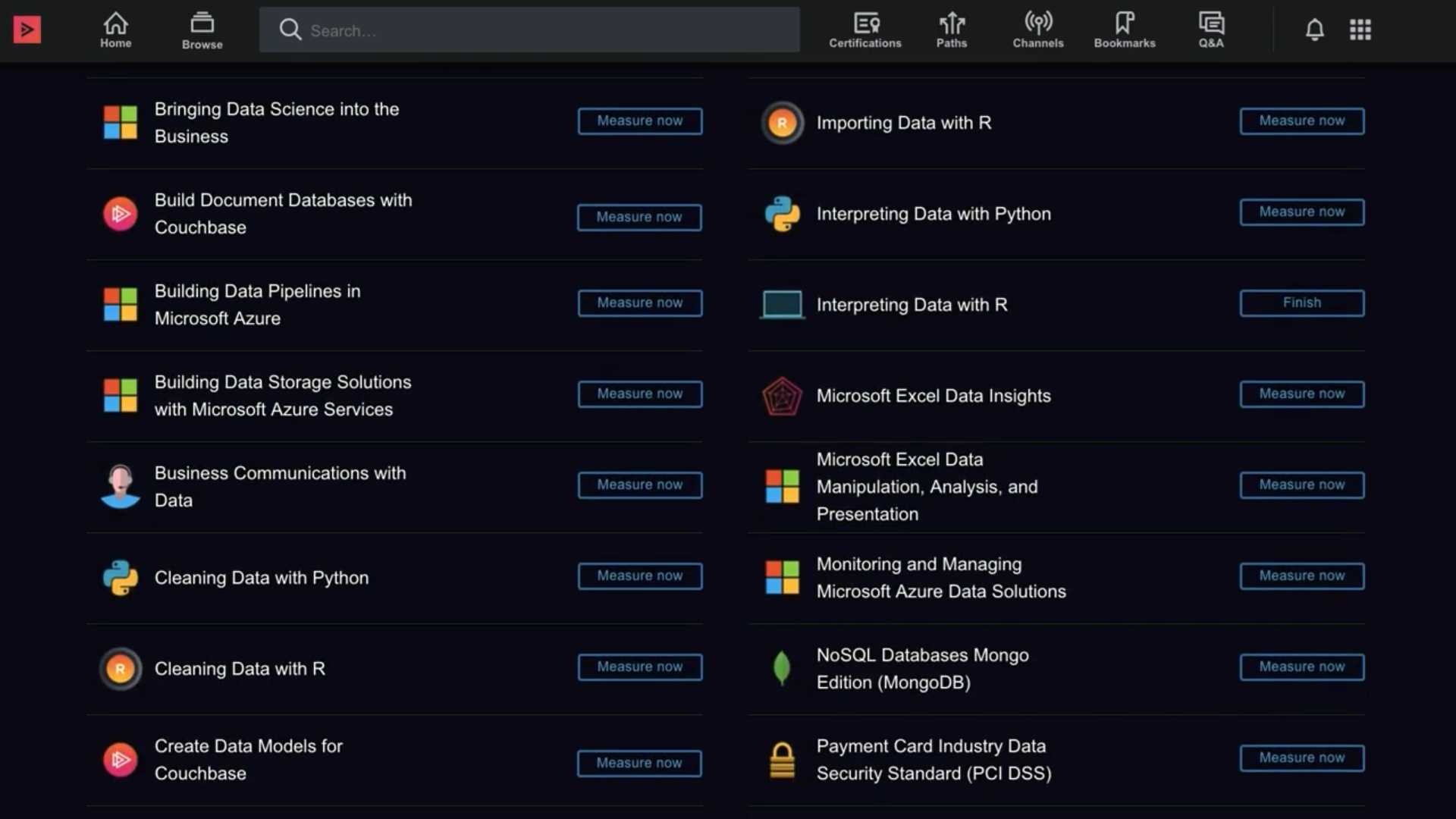Measure now for Monitoring Azure Data Solutions
Image resolution: width=1456 pixels, height=819 pixels.
point(1302,576)
